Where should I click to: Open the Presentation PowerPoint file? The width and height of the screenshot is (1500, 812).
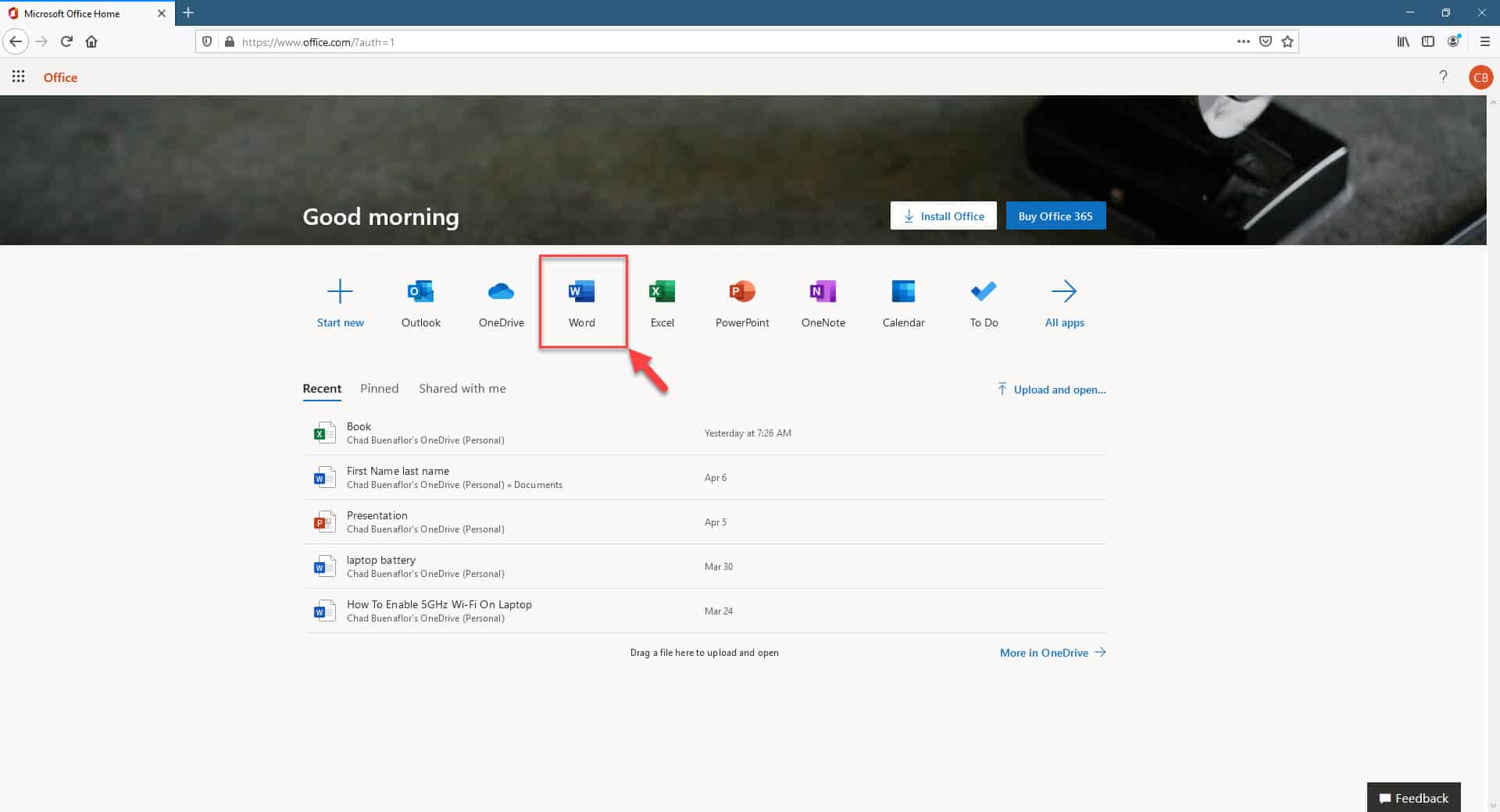[704, 522]
